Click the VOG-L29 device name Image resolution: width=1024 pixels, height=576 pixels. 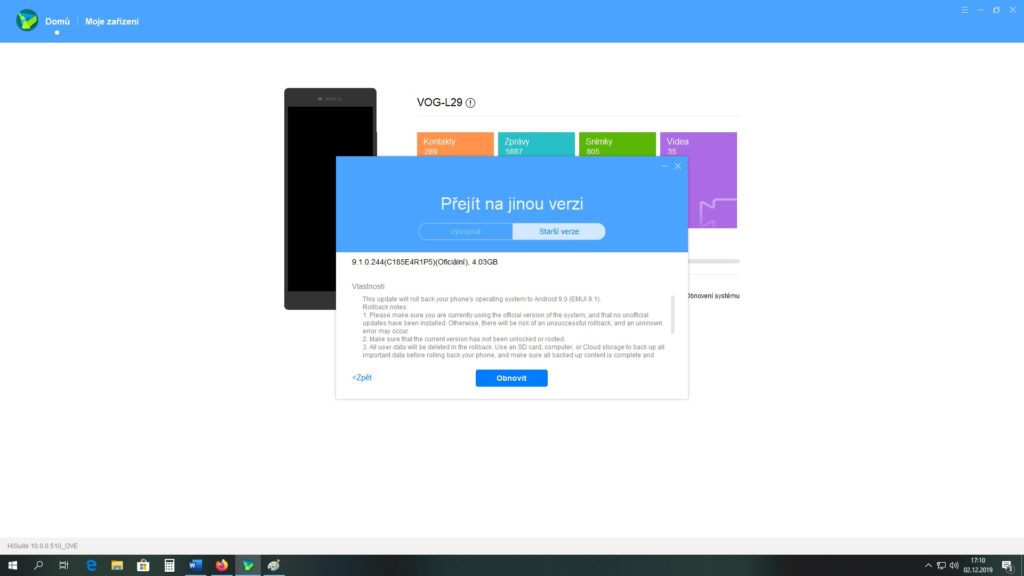coord(440,103)
